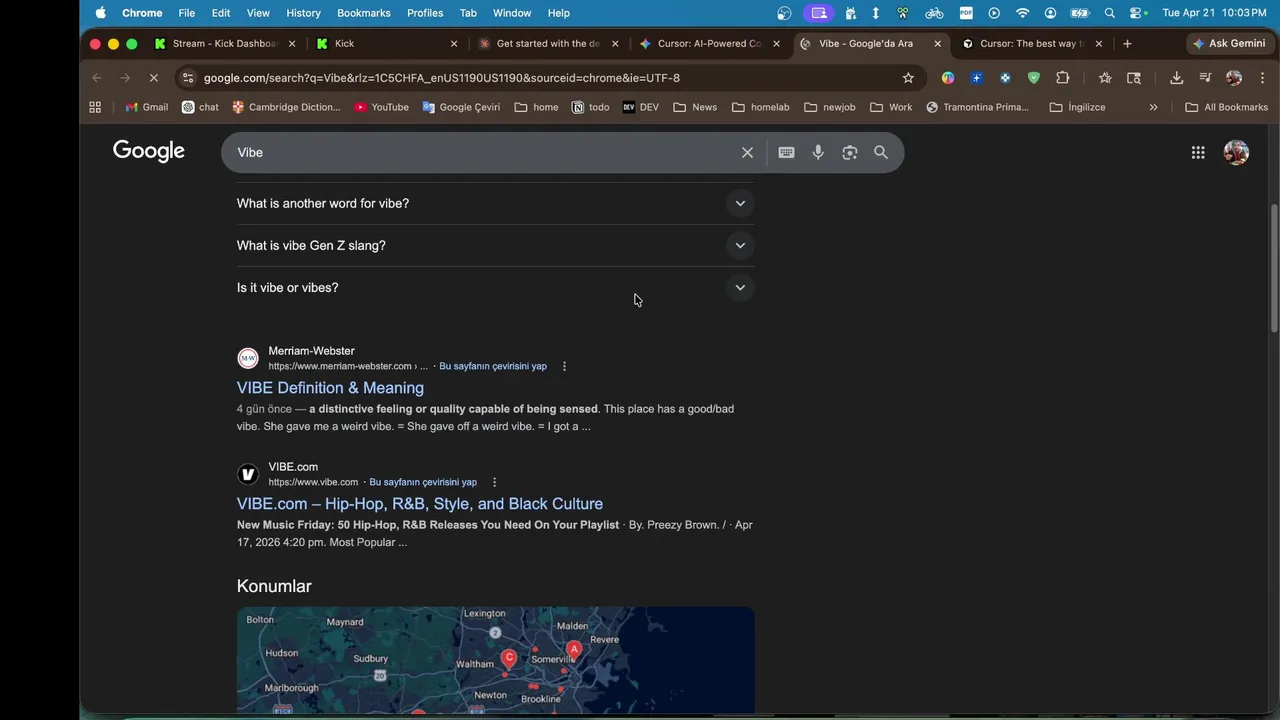Open the Chrome downloads icon
The image size is (1280, 720).
[x=1176, y=78]
